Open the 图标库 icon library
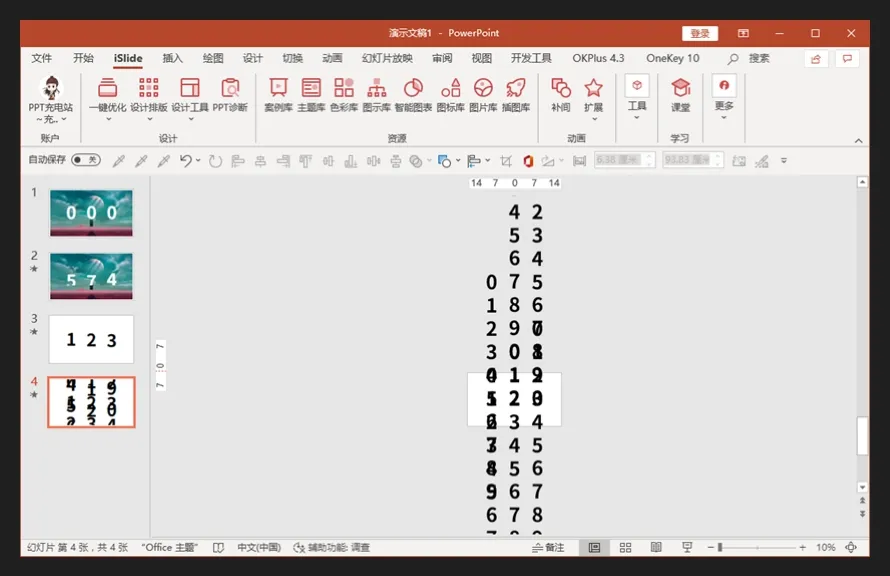 pos(451,89)
